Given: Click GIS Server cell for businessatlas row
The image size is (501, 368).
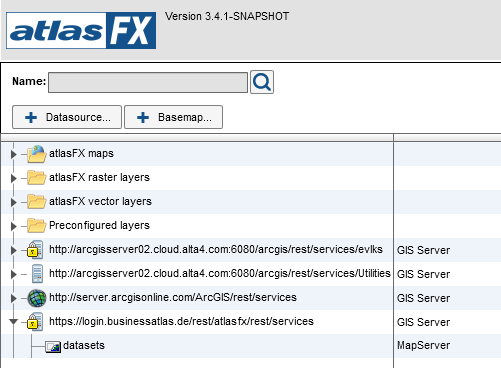Looking at the screenshot, I should pos(423,322).
